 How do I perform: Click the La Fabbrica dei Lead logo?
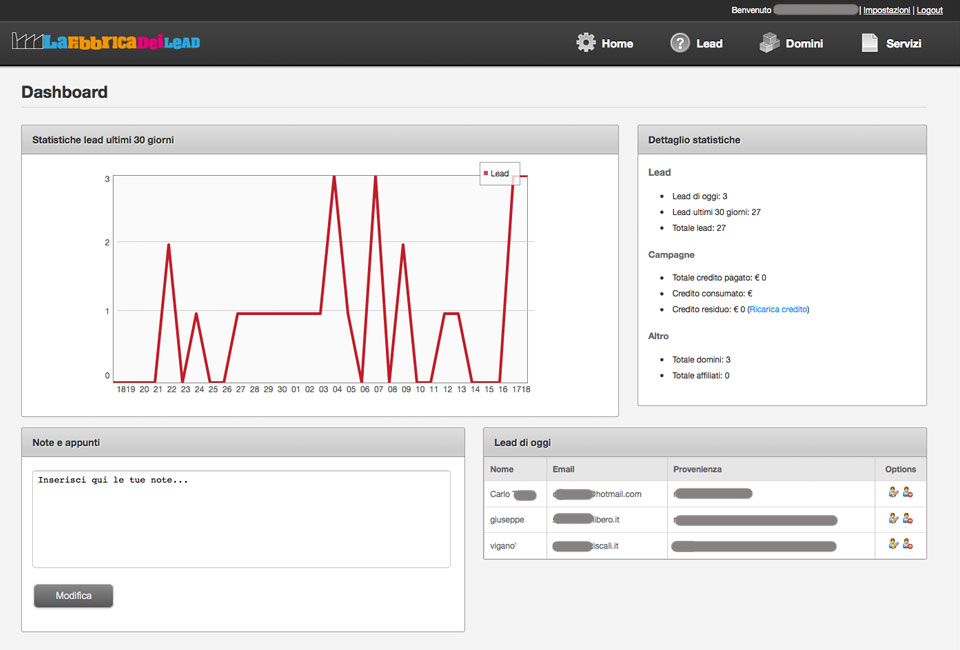click(x=106, y=42)
